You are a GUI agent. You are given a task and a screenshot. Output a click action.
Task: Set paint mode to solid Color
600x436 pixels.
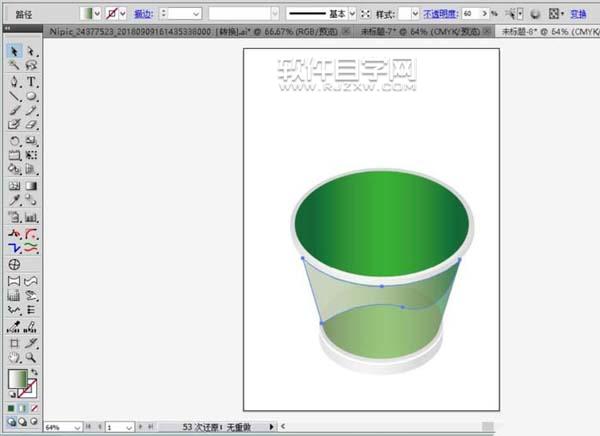pos(11,408)
